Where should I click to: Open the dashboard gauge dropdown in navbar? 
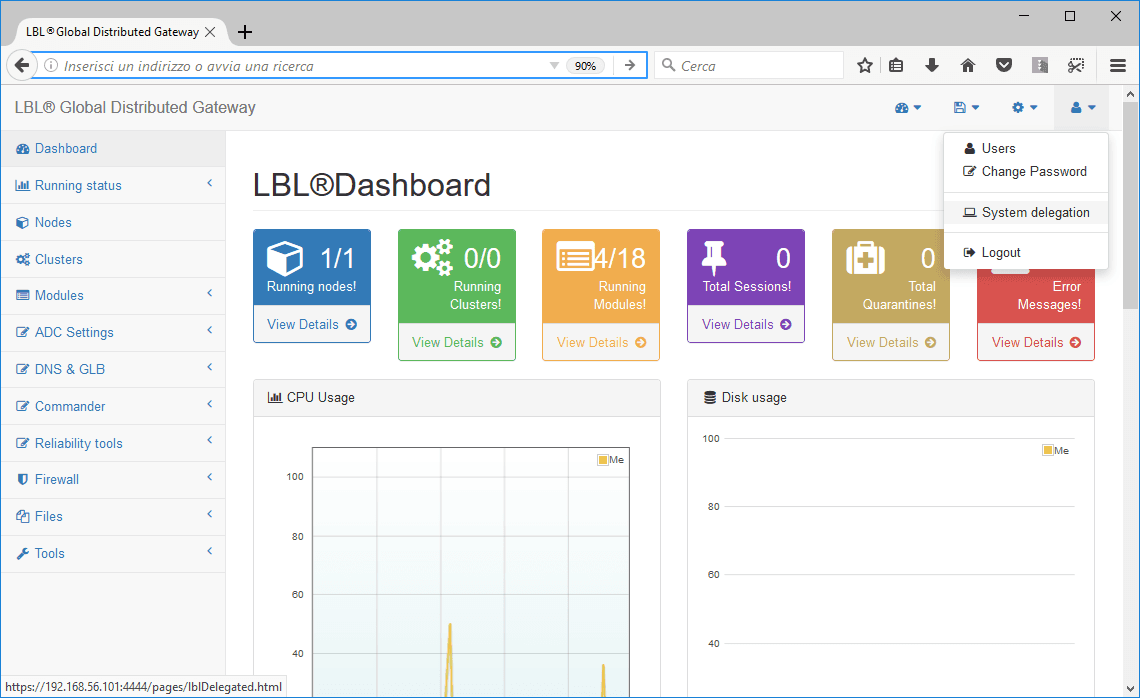908,108
